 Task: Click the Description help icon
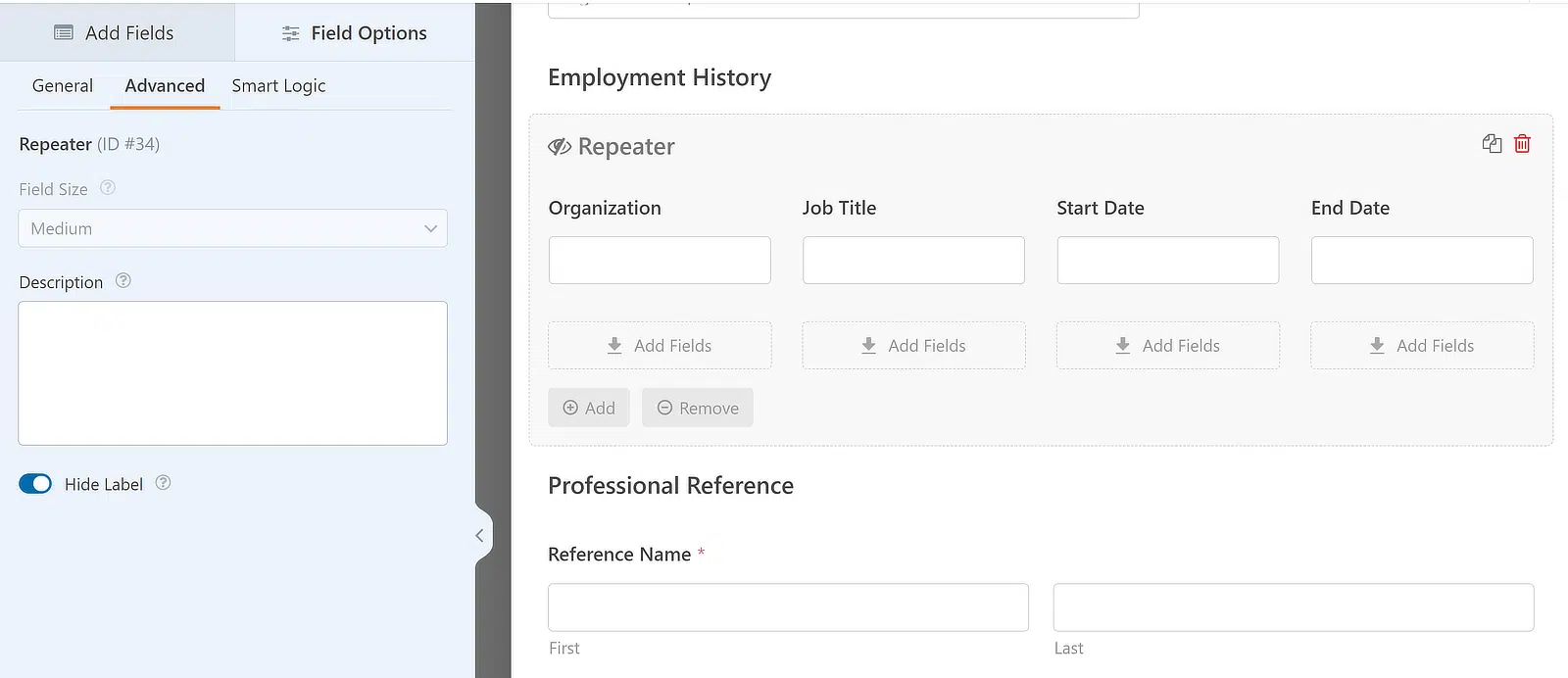point(122,280)
